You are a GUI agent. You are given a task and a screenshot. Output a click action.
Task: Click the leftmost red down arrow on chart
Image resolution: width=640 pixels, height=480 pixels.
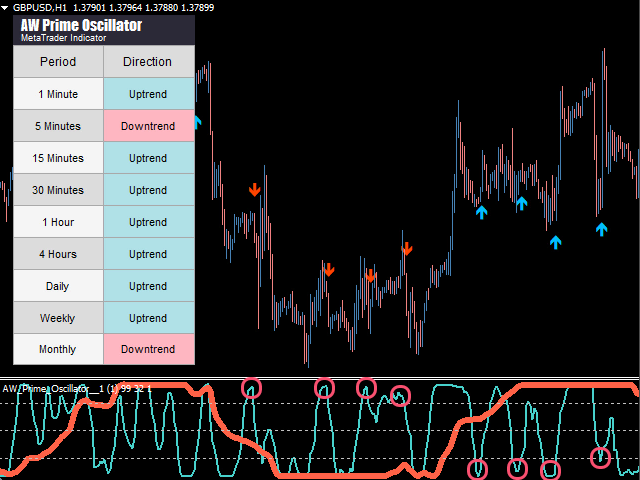254,188
